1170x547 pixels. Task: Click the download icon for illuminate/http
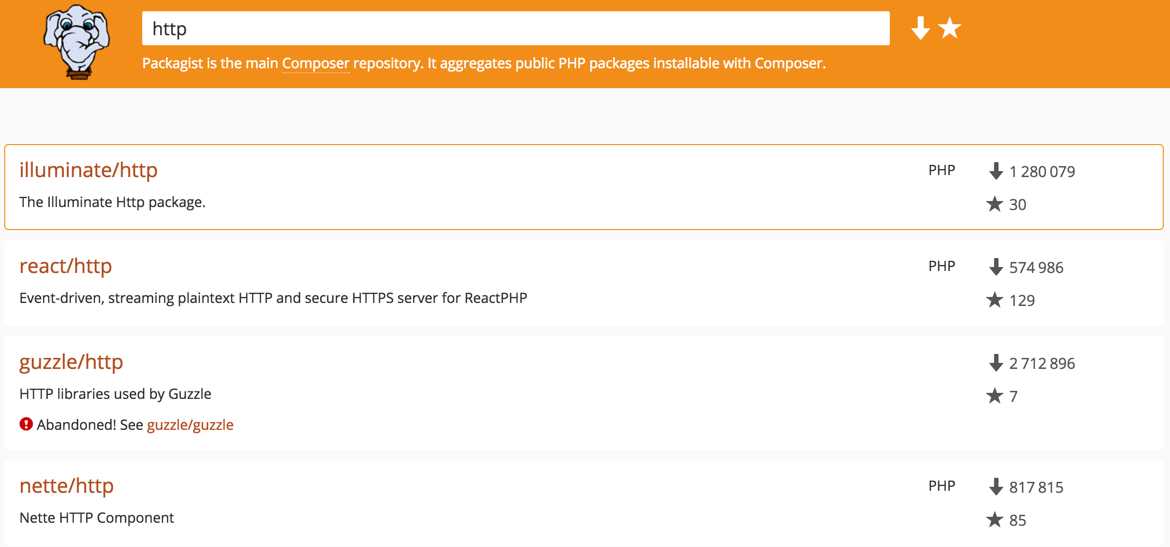(995, 171)
